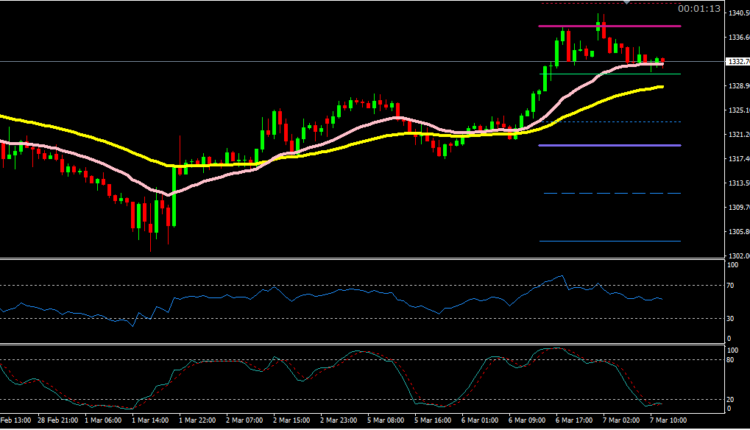The width and height of the screenshot is (750, 430).
Task: Click the 1302.0 price axis label
Action: pyautogui.click(x=735, y=256)
